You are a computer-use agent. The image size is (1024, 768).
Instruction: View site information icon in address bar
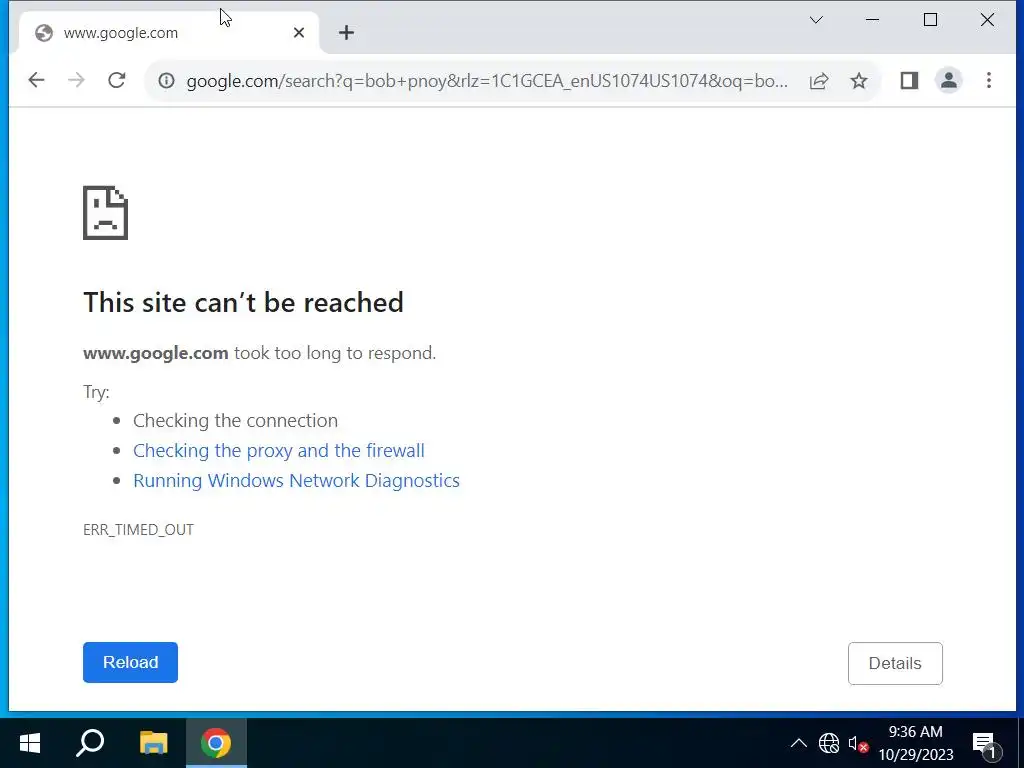(x=167, y=80)
